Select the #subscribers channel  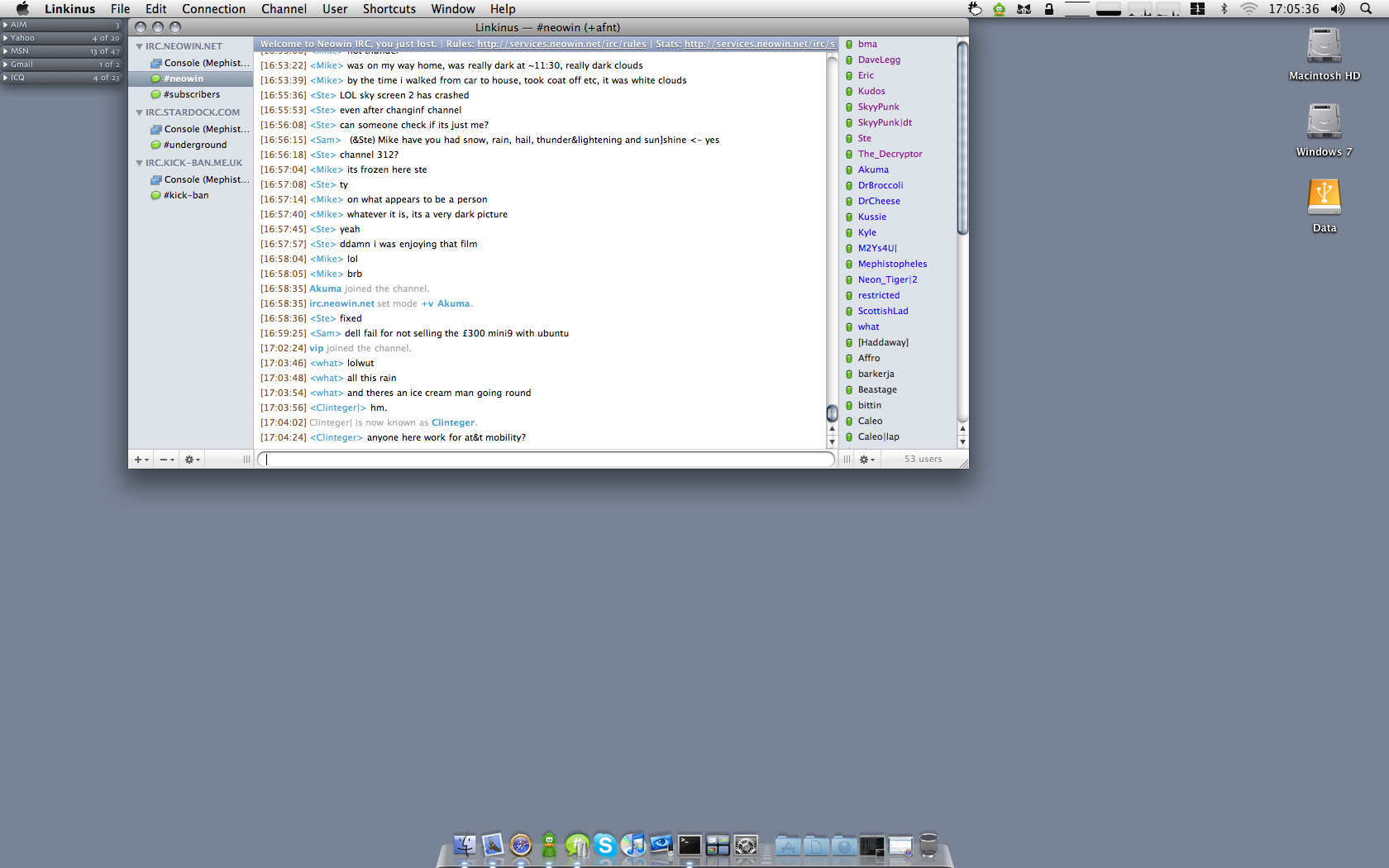point(192,94)
